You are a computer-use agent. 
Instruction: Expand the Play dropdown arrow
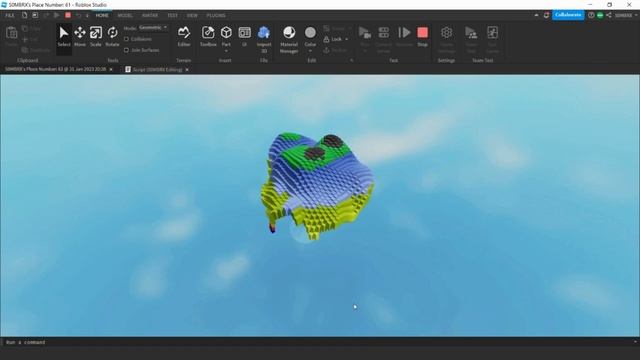pos(364,51)
